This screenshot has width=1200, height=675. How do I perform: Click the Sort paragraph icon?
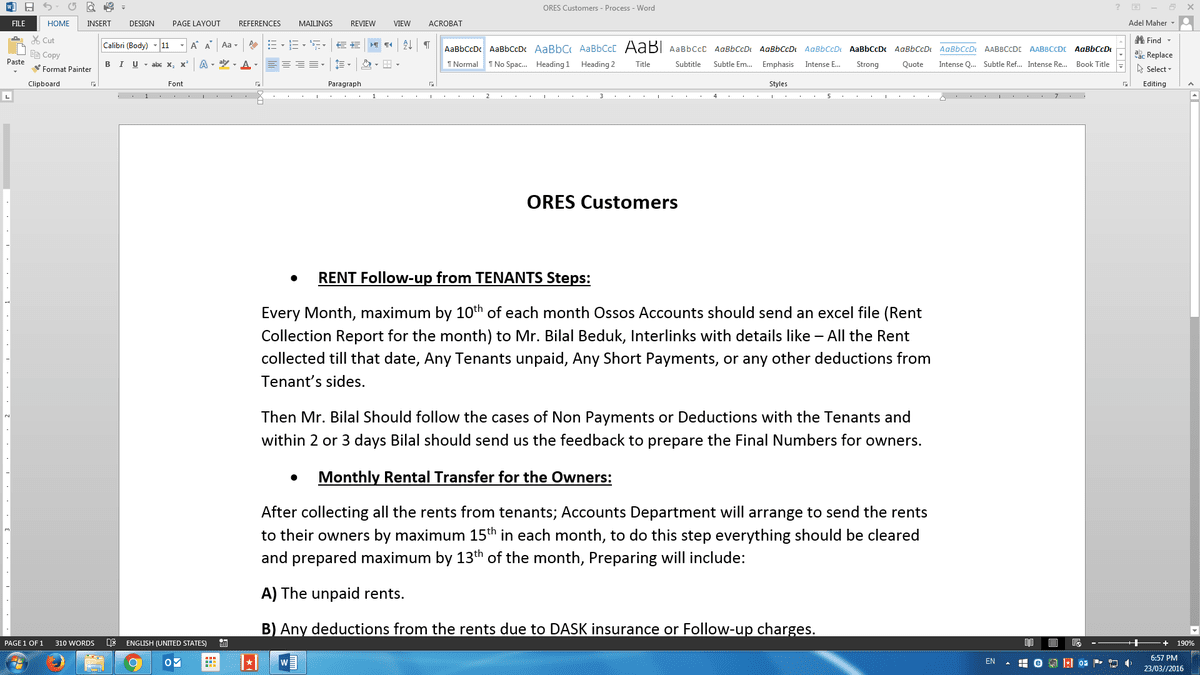(407, 45)
